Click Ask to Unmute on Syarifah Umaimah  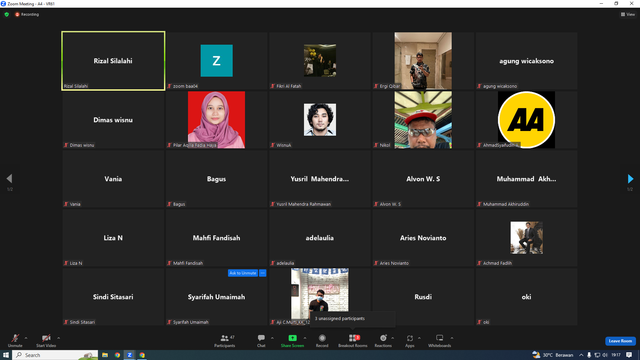point(242,273)
